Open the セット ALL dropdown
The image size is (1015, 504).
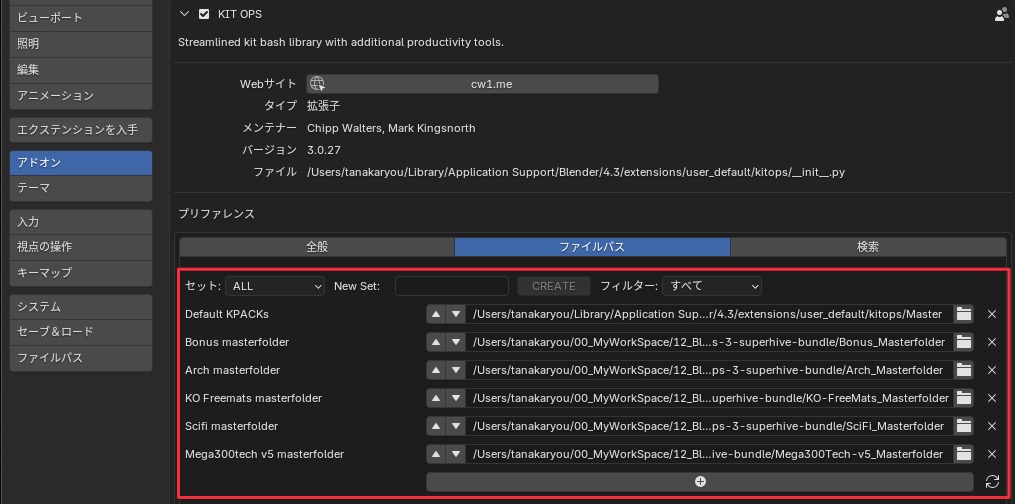[x=275, y=285]
